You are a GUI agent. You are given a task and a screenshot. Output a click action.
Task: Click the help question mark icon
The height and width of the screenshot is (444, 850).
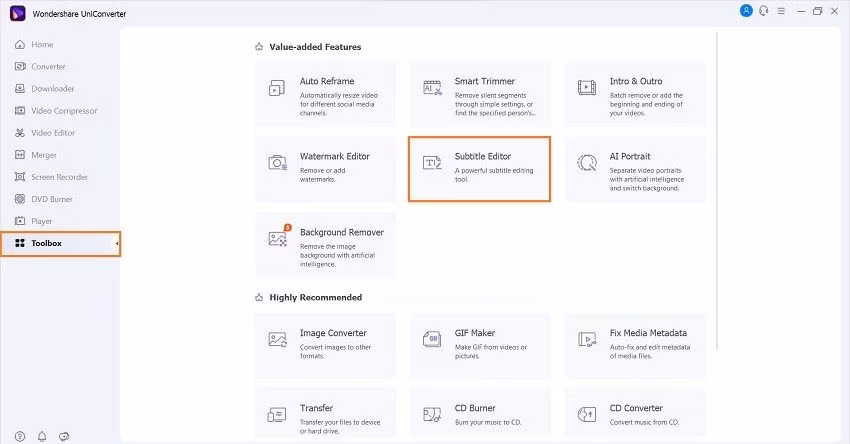pos(19,436)
